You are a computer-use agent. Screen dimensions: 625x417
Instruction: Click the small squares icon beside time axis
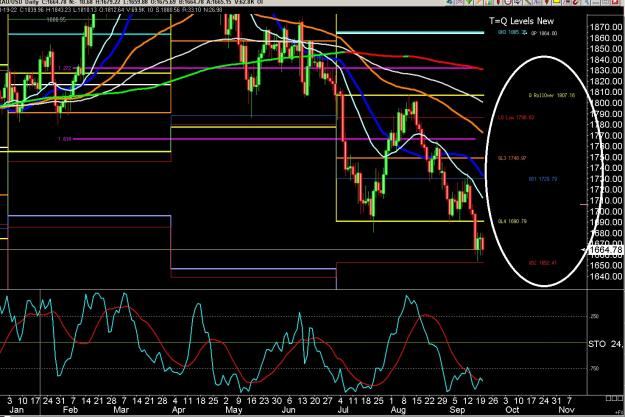(614, 398)
